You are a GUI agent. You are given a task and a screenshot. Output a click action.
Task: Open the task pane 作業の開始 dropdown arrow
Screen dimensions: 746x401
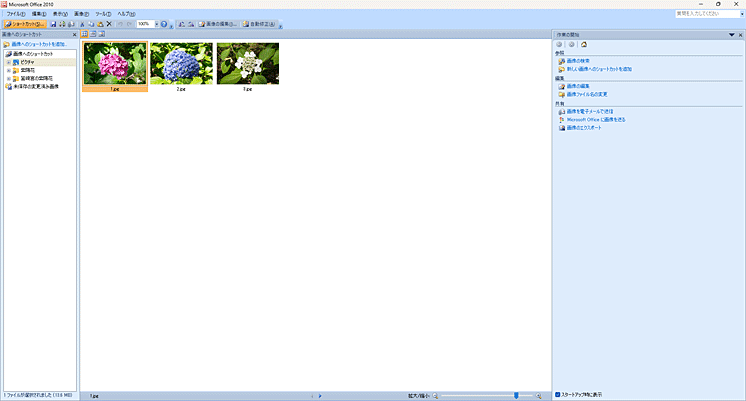click(732, 34)
